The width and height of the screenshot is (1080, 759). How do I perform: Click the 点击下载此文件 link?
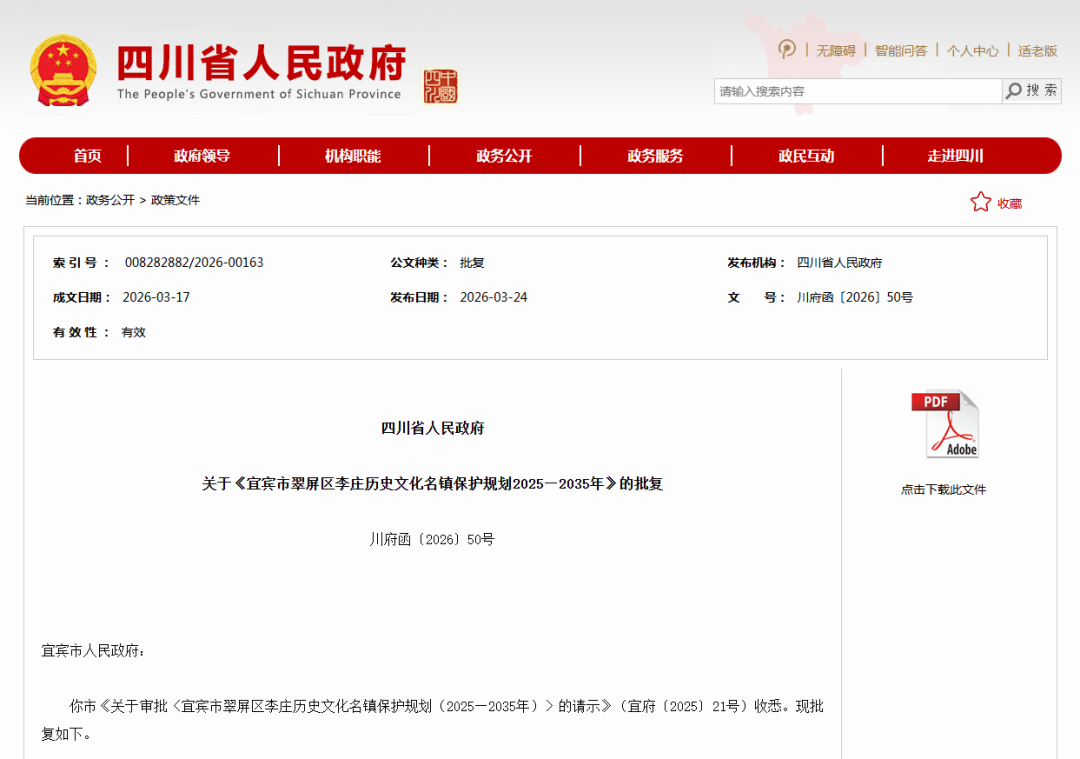click(944, 489)
